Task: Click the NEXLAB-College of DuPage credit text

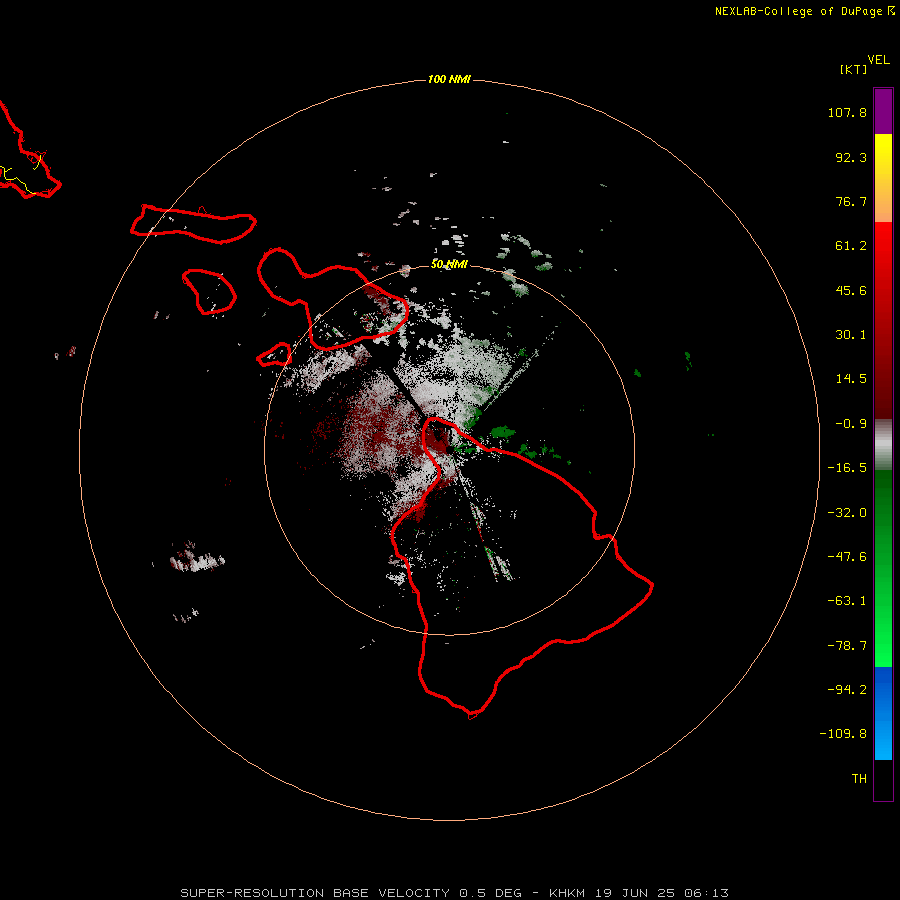Action: pyautogui.click(x=805, y=11)
